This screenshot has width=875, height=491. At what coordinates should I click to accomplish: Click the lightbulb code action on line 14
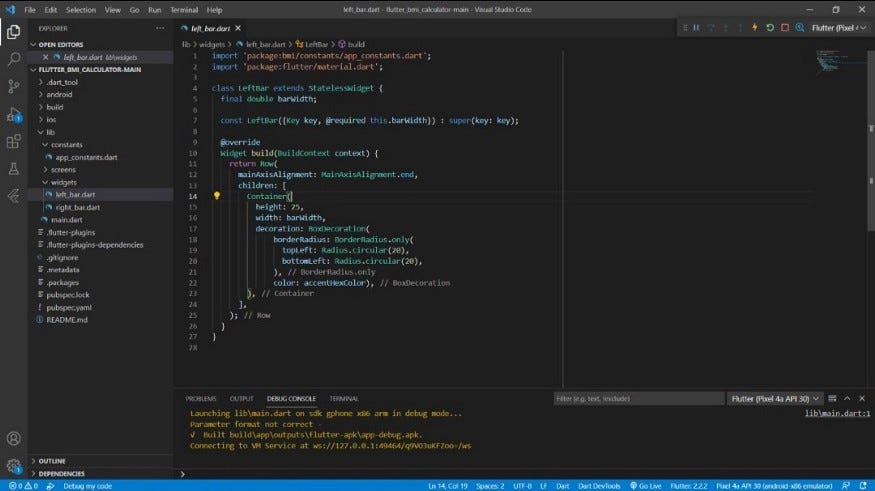point(217,196)
